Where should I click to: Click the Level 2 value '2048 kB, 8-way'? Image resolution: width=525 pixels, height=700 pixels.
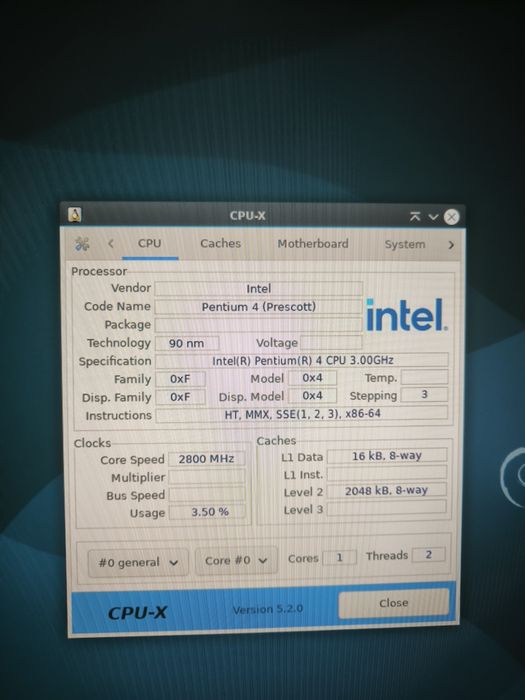point(387,491)
